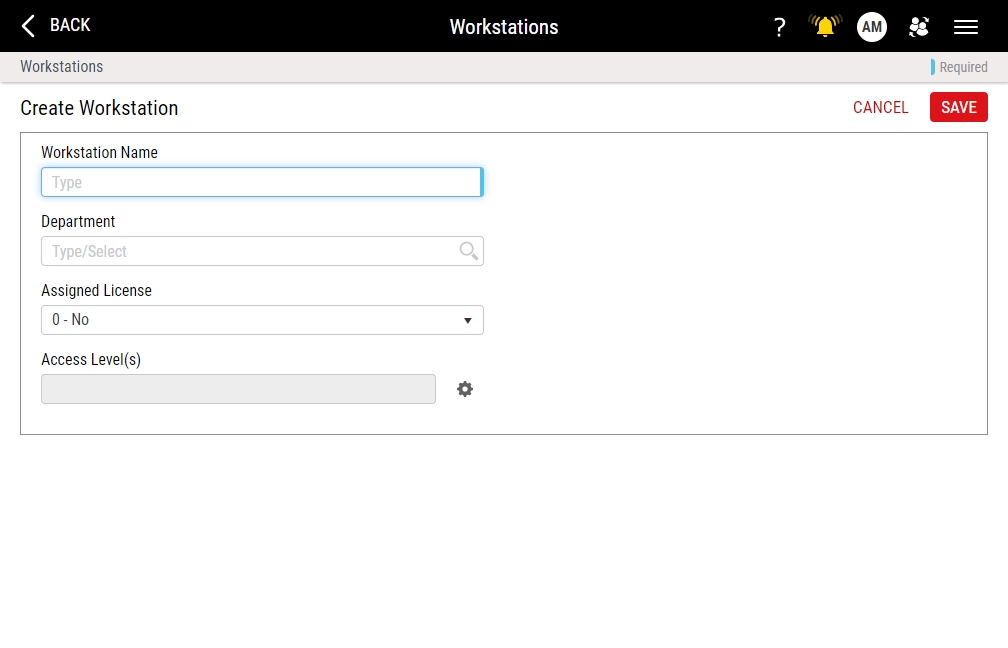Open Access Level settings gear
The image size is (1008, 648).
click(x=465, y=389)
